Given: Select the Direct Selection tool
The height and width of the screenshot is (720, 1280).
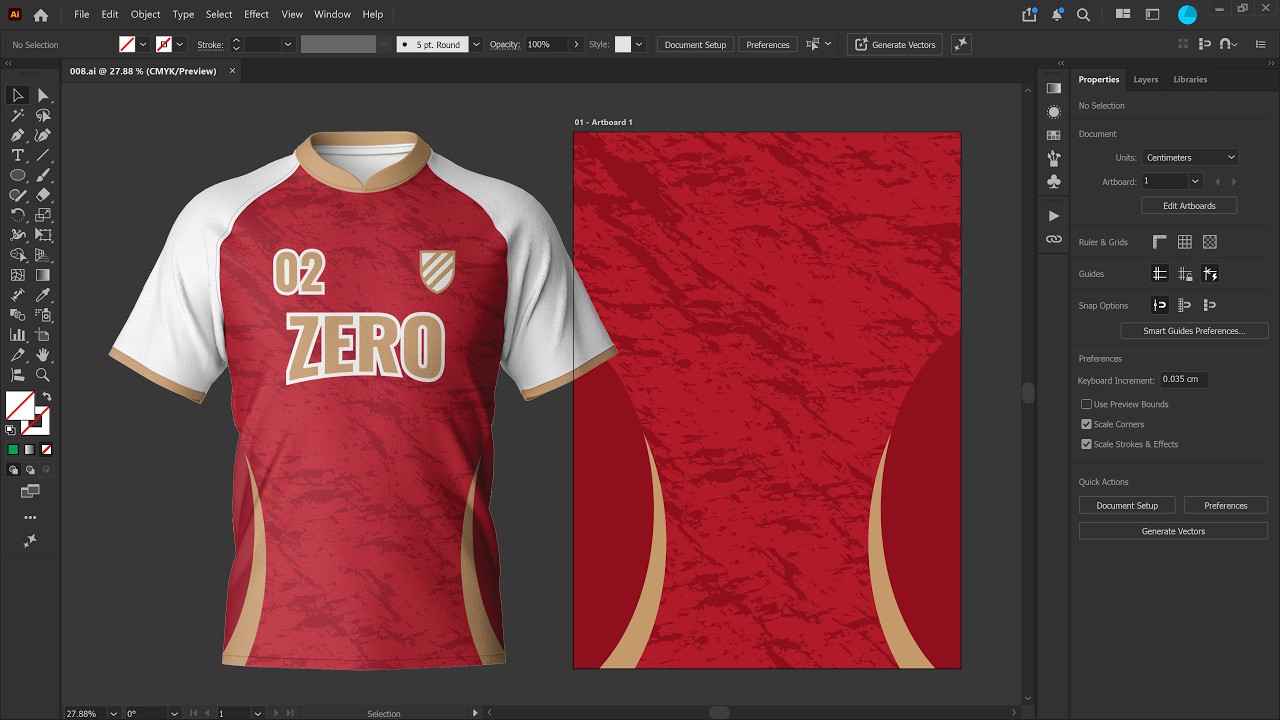Looking at the screenshot, I should tap(43, 95).
